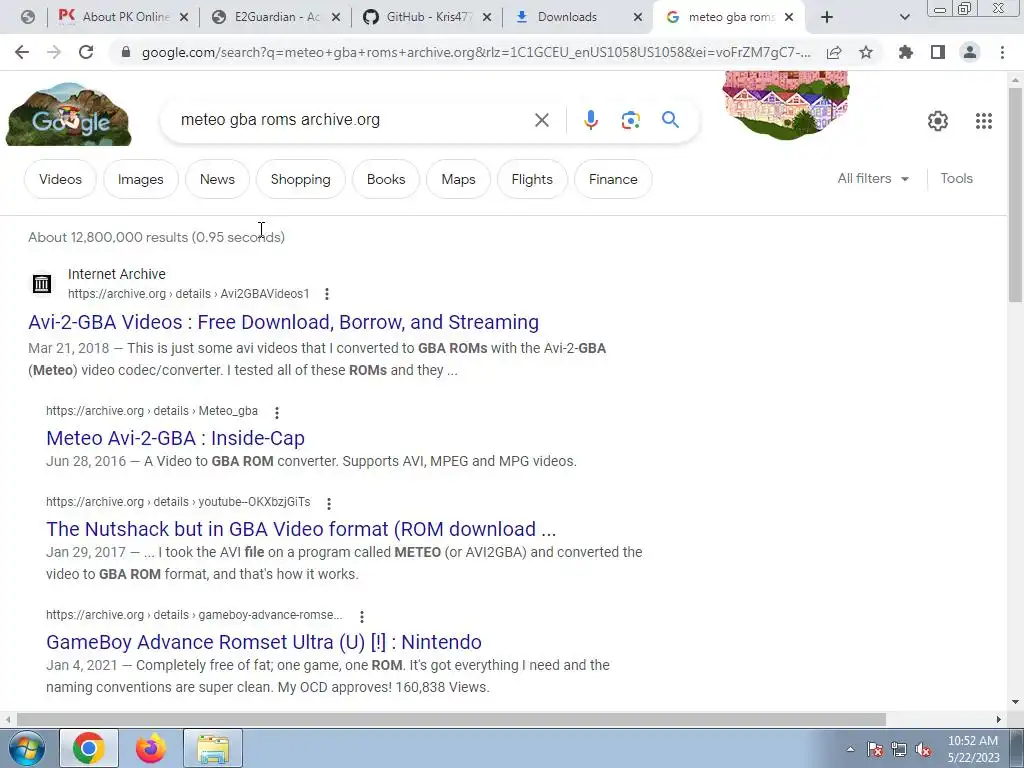
Task: Filter results by Images
Action: (x=140, y=179)
